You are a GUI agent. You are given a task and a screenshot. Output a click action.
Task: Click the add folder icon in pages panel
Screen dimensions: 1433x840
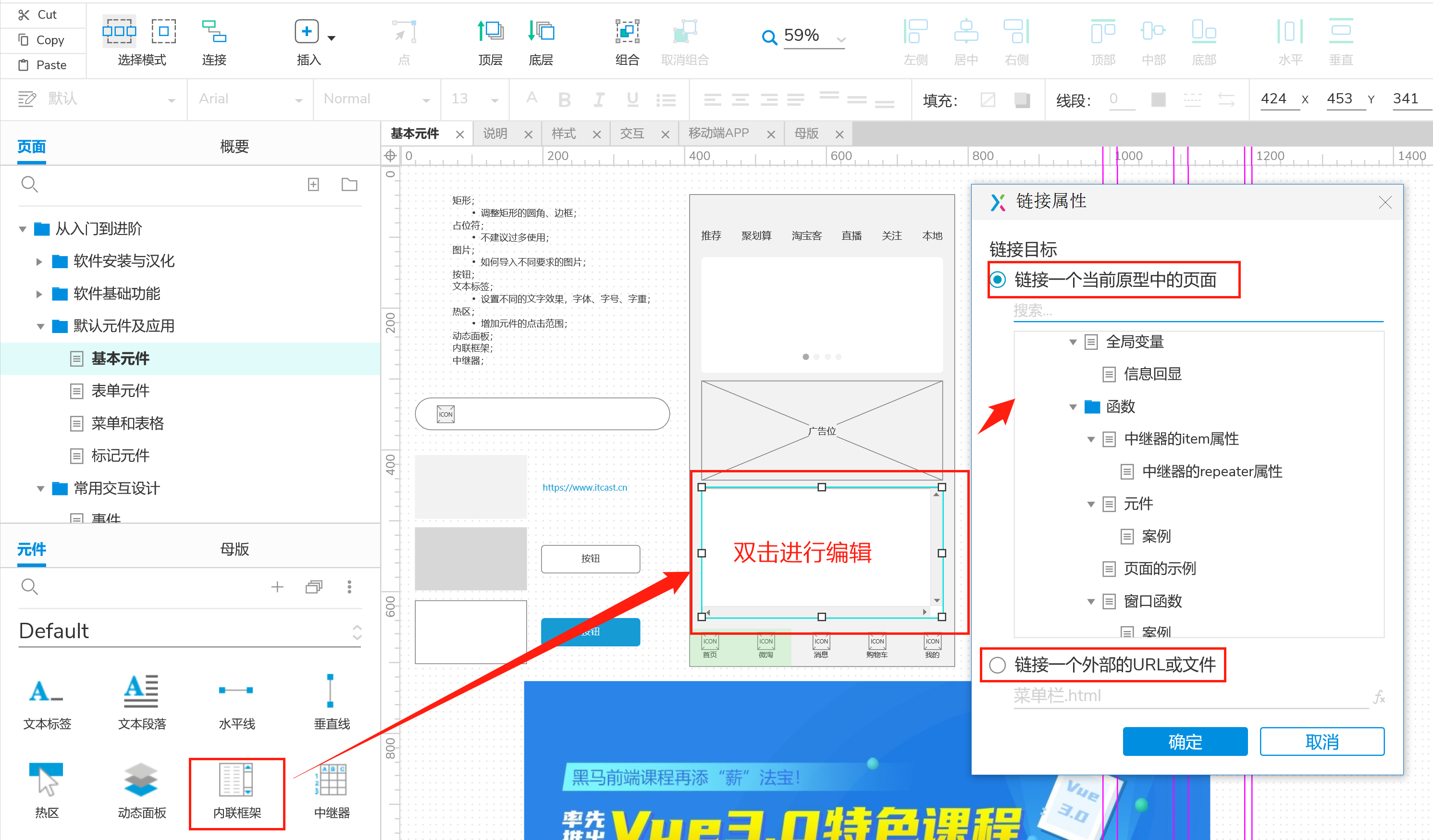(x=349, y=184)
